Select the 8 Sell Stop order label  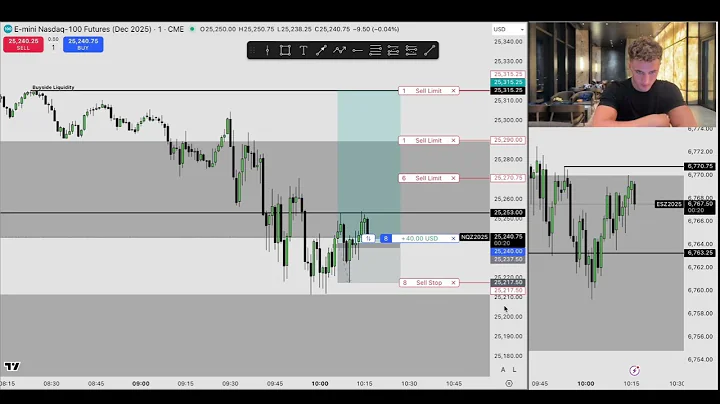(x=429, y=283)
